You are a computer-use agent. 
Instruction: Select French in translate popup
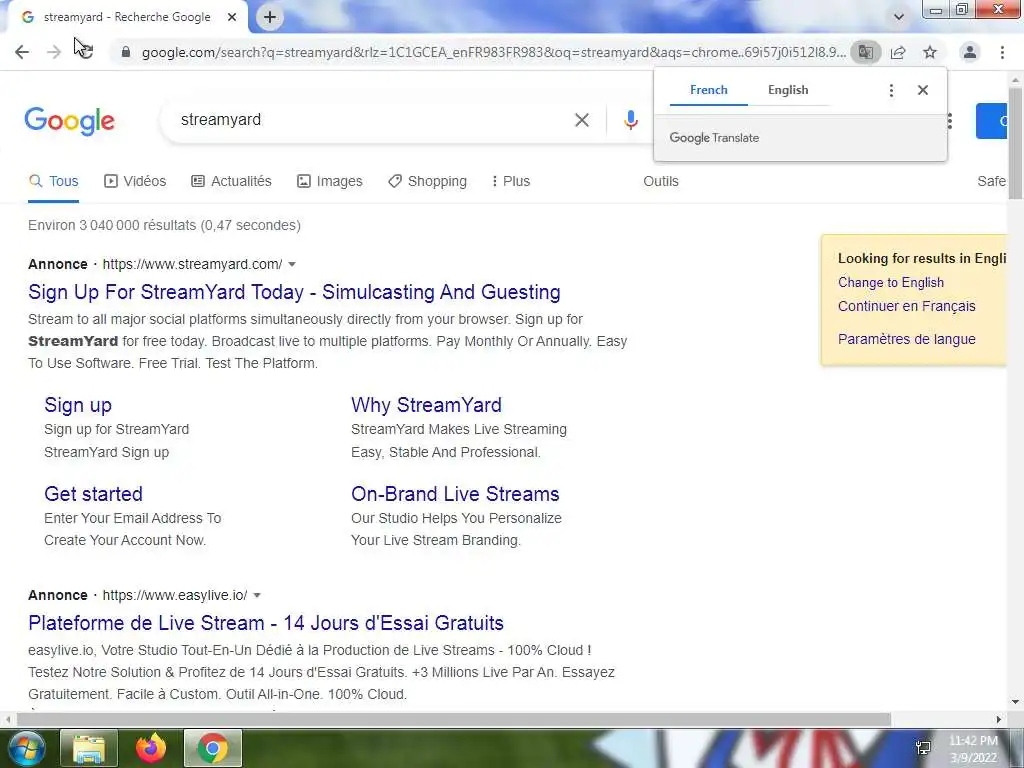709,90
